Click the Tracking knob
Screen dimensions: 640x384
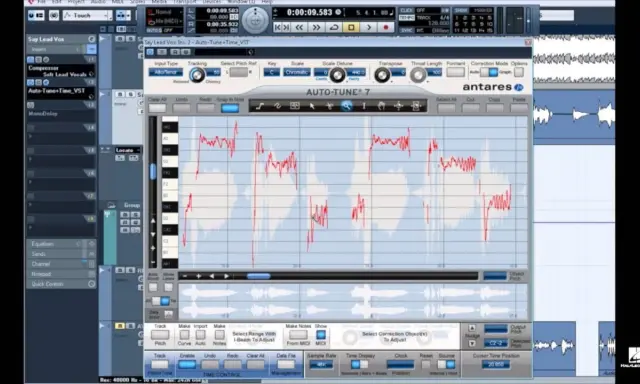(x=197, y=75)
